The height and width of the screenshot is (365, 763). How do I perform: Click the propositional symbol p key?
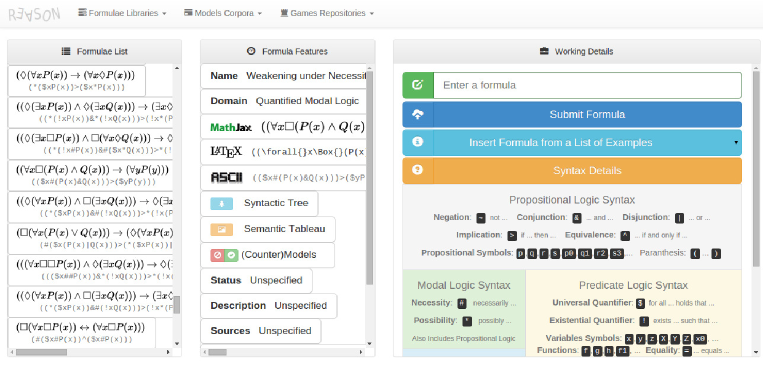click(521, 253)
